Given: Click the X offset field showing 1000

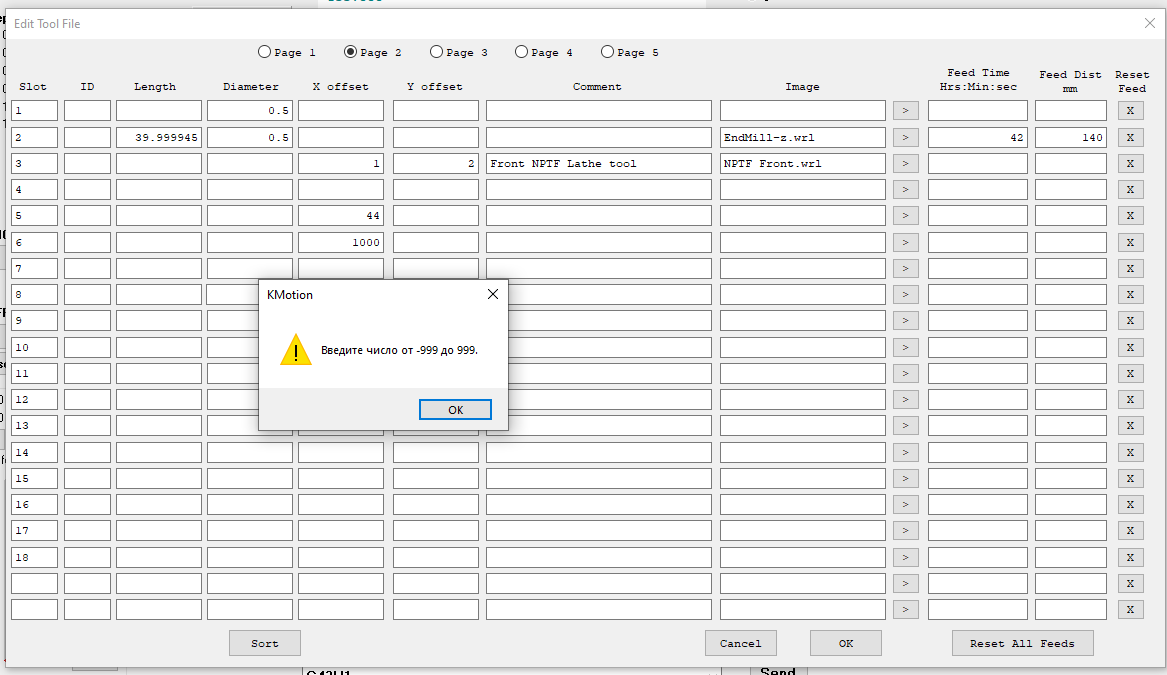Looking at the screenshot, I should [x=340, y=242].
